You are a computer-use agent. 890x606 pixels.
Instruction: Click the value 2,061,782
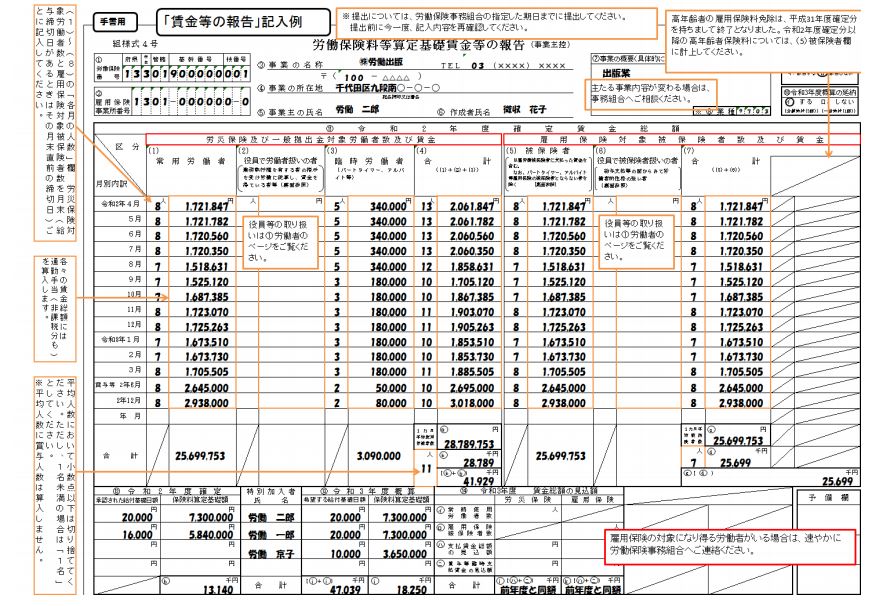point(472,222)
